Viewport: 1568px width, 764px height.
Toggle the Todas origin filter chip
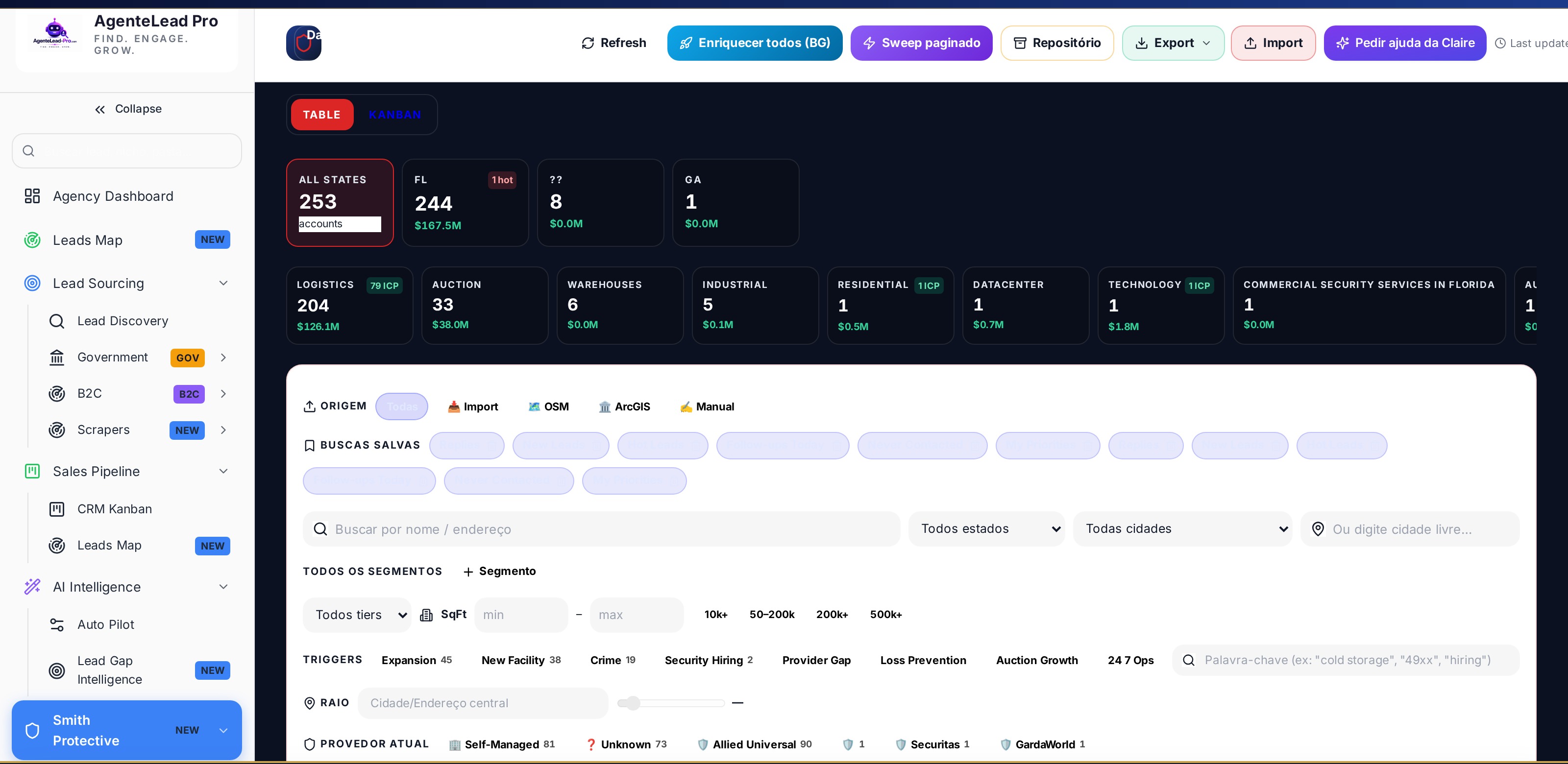402,406
